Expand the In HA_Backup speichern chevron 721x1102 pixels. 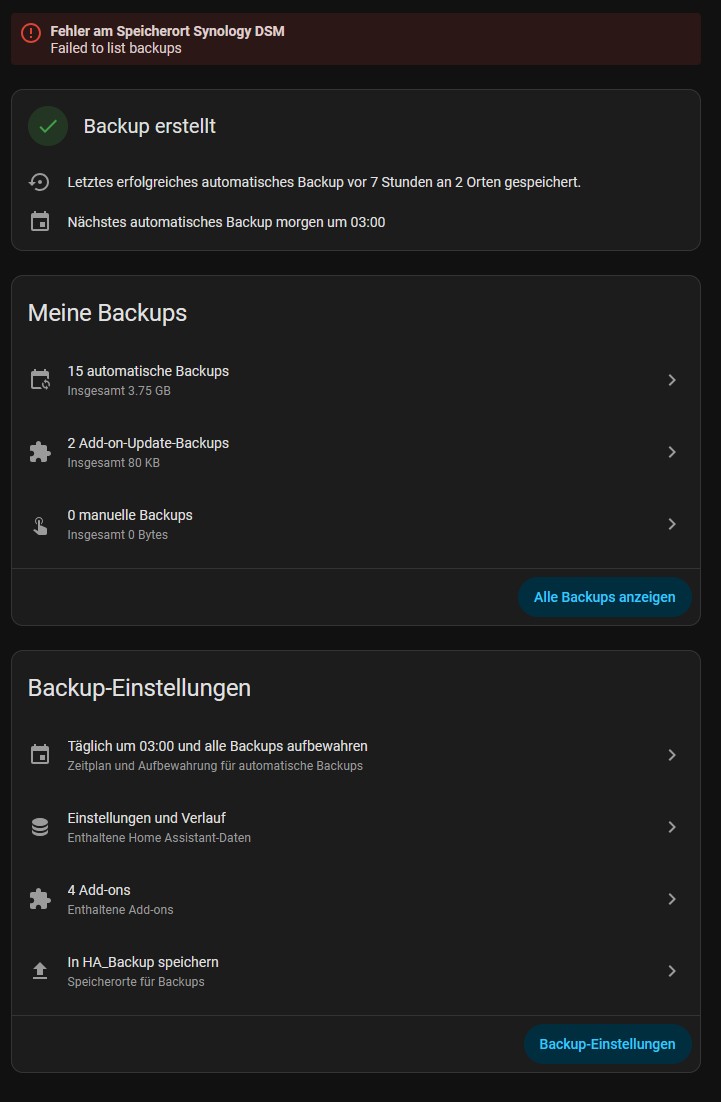[x=672, y=971]
